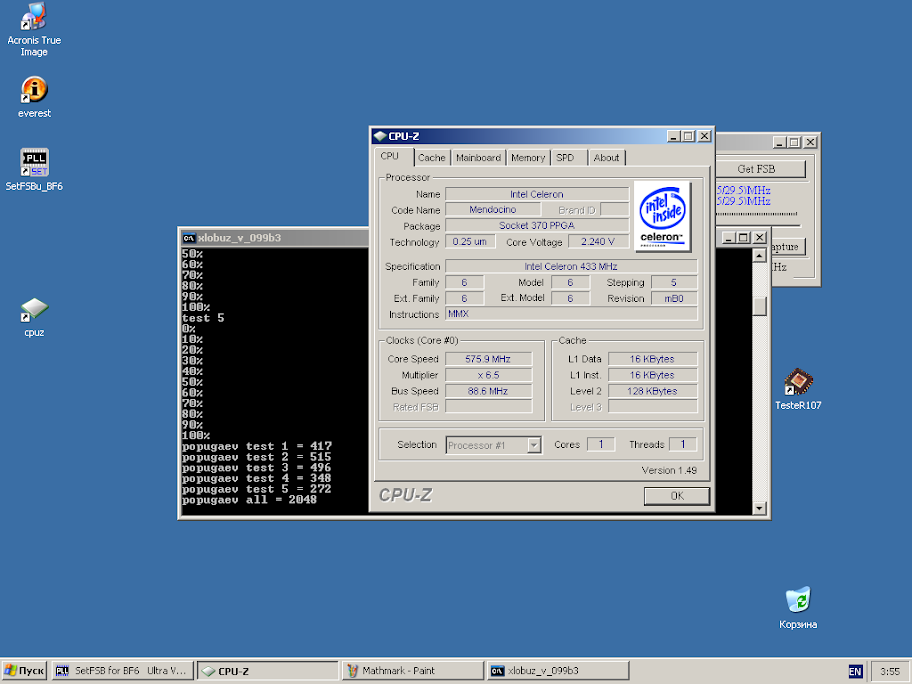This screenshot has width=912, height=684.
Task: Click the 'popugaev all = 2048' console line
Action: click(x=249, y=500)
